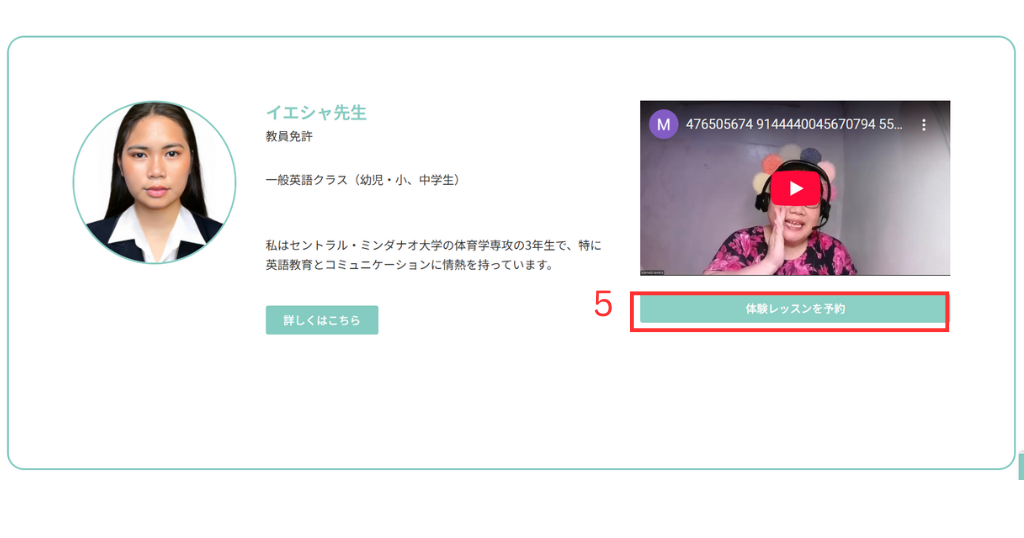
Task: Open the video's three-dot options menu
Action: click(923, 125)
